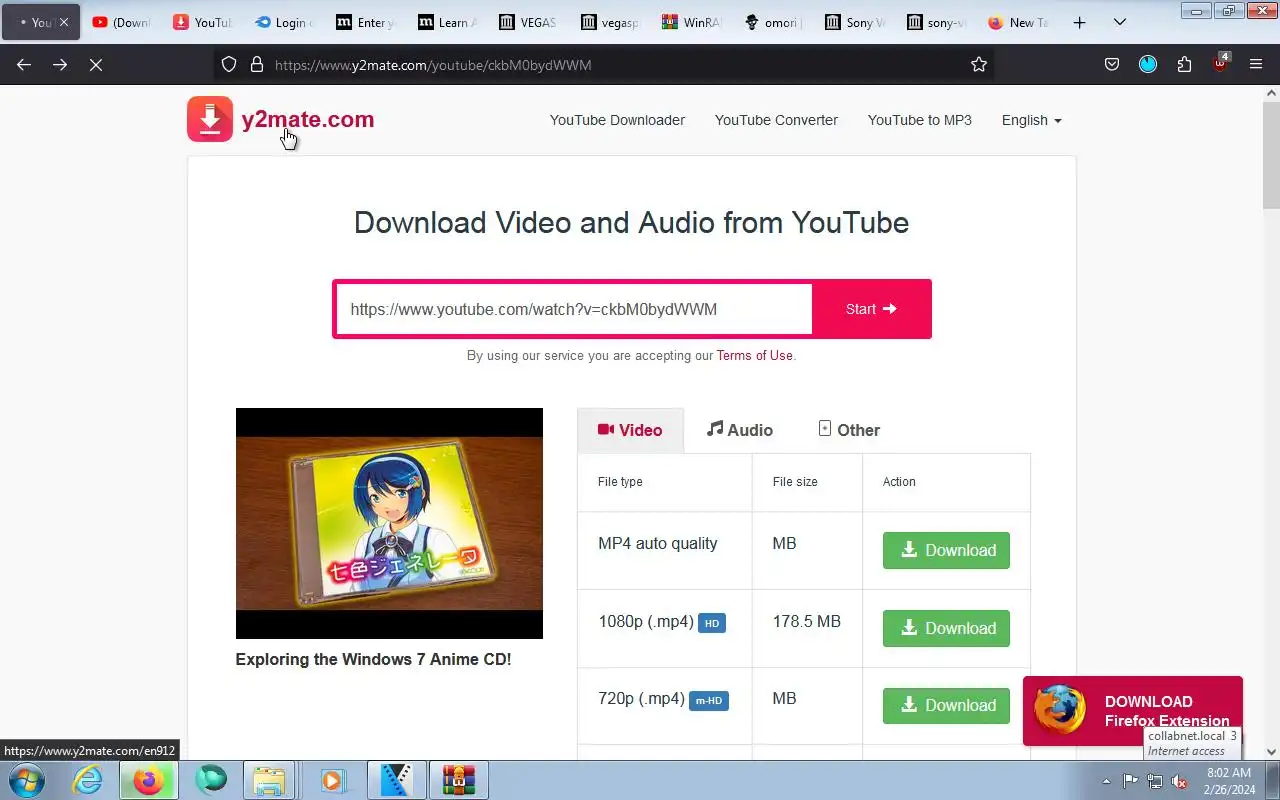Open the list all tabs dropdown arrow
1280x800 pixels.
[x=1120, y=22]
